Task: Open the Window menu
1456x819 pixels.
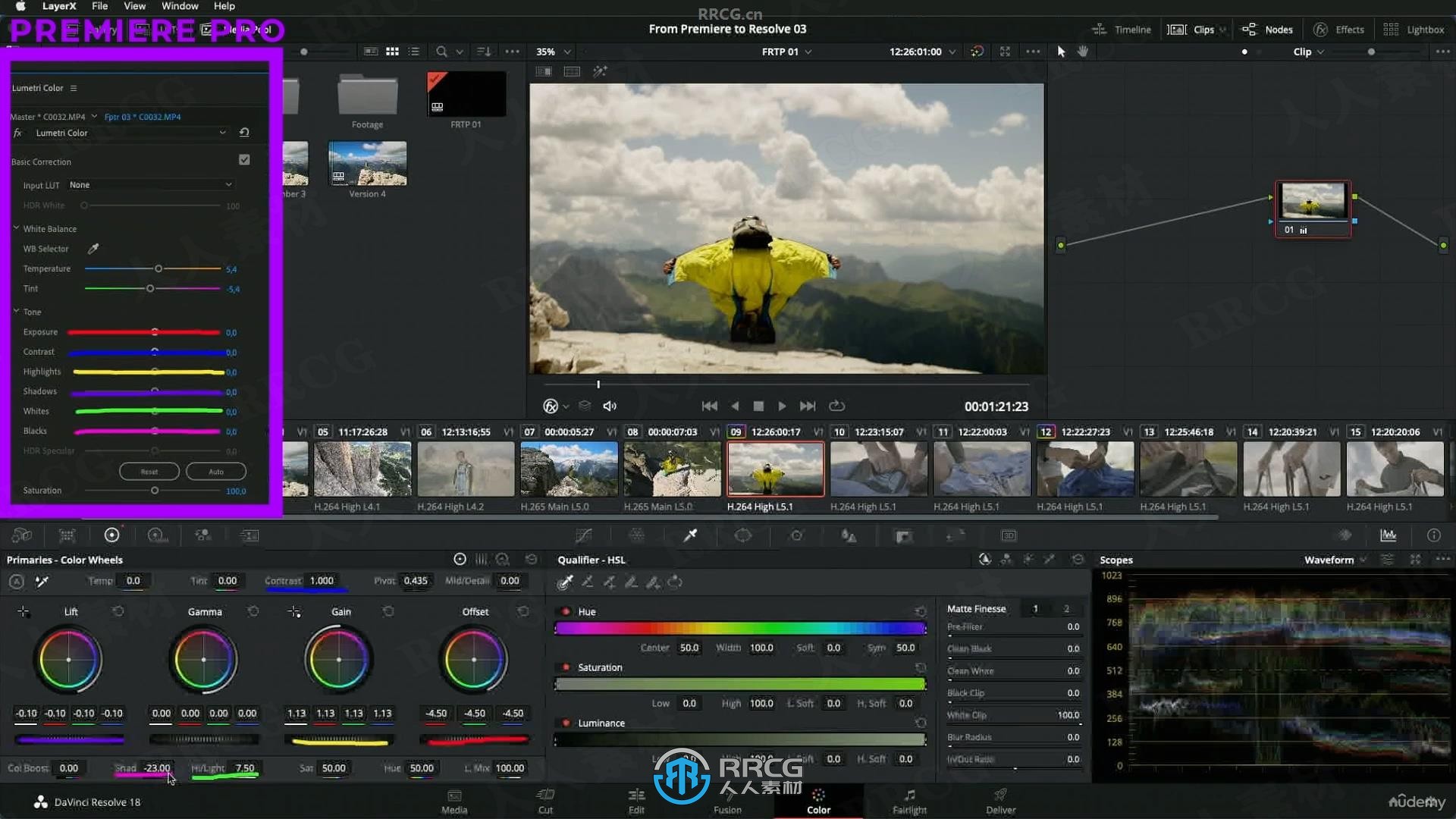Action: click(x=180, y=6)
